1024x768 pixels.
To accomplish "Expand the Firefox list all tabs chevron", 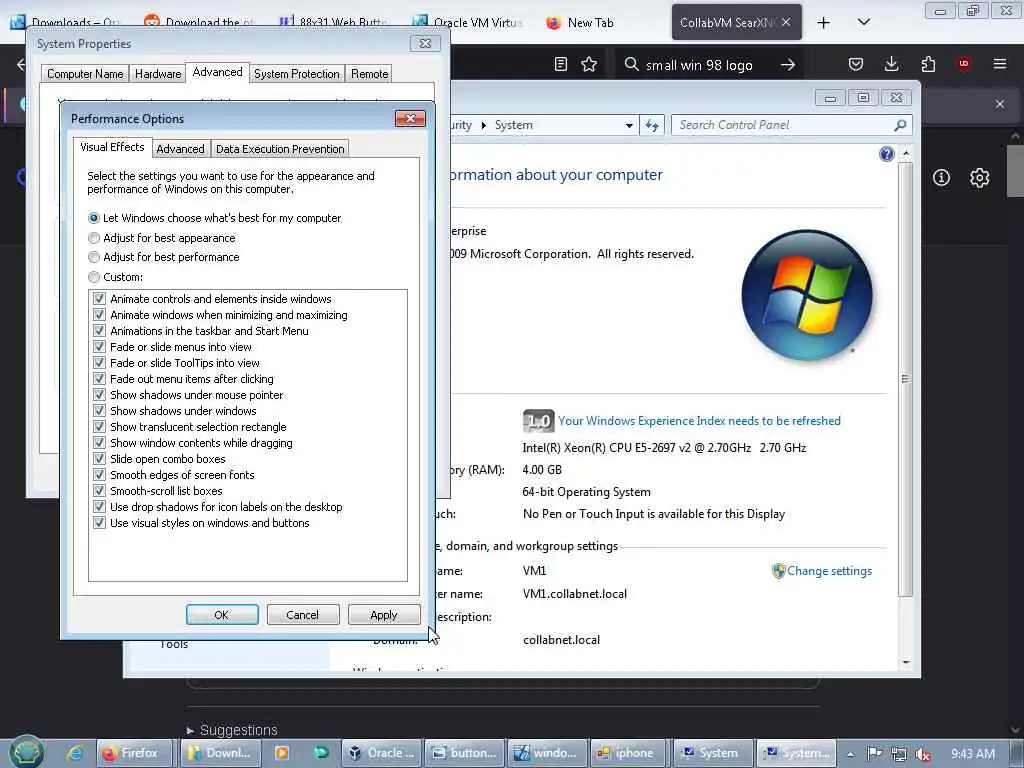I will click(x=863, y=22).
